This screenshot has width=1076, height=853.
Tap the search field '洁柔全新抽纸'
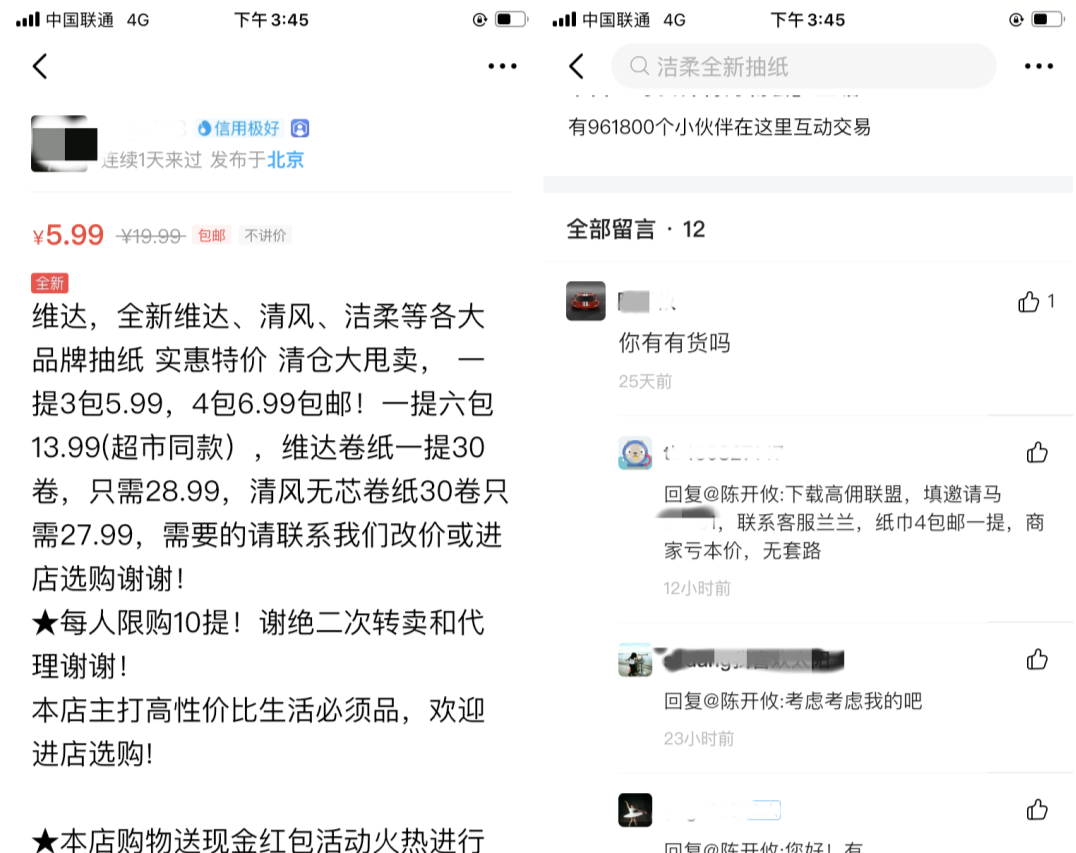[803, 67]
